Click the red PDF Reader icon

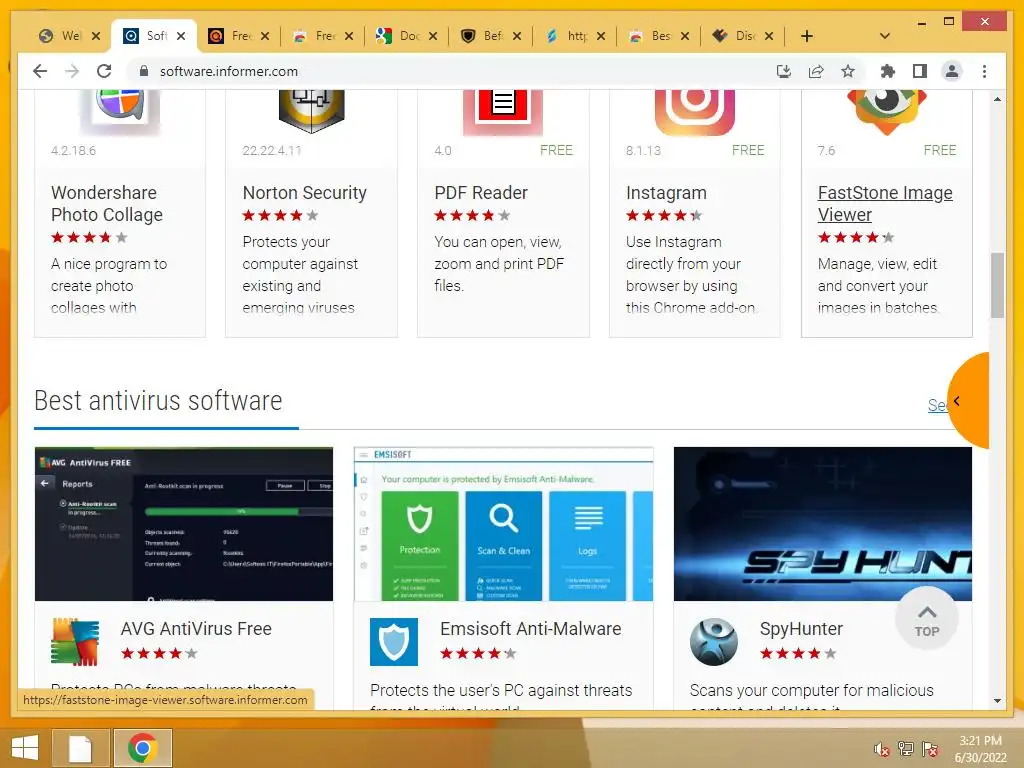pos(503,111)
